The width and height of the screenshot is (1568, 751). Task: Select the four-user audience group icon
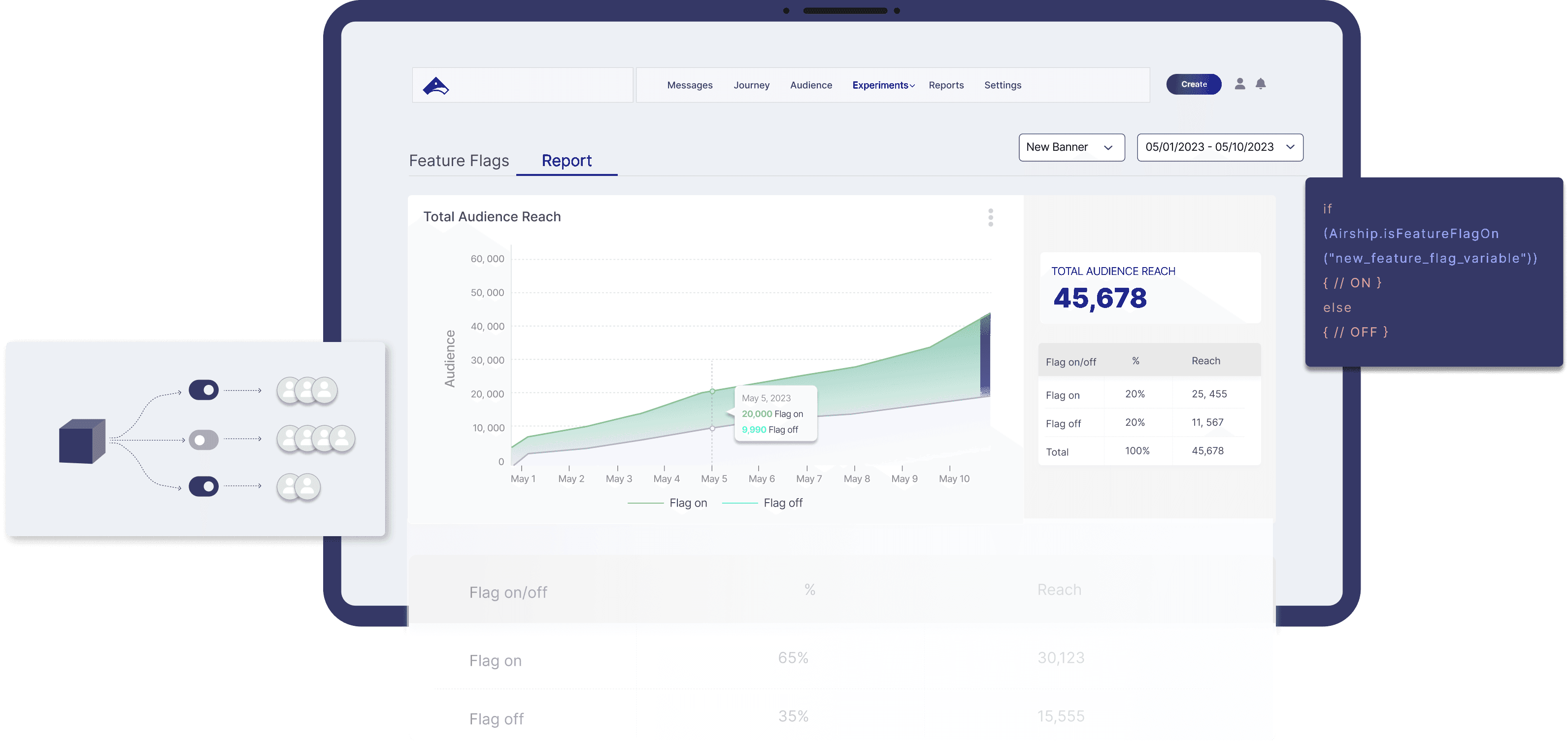point(315,439)
